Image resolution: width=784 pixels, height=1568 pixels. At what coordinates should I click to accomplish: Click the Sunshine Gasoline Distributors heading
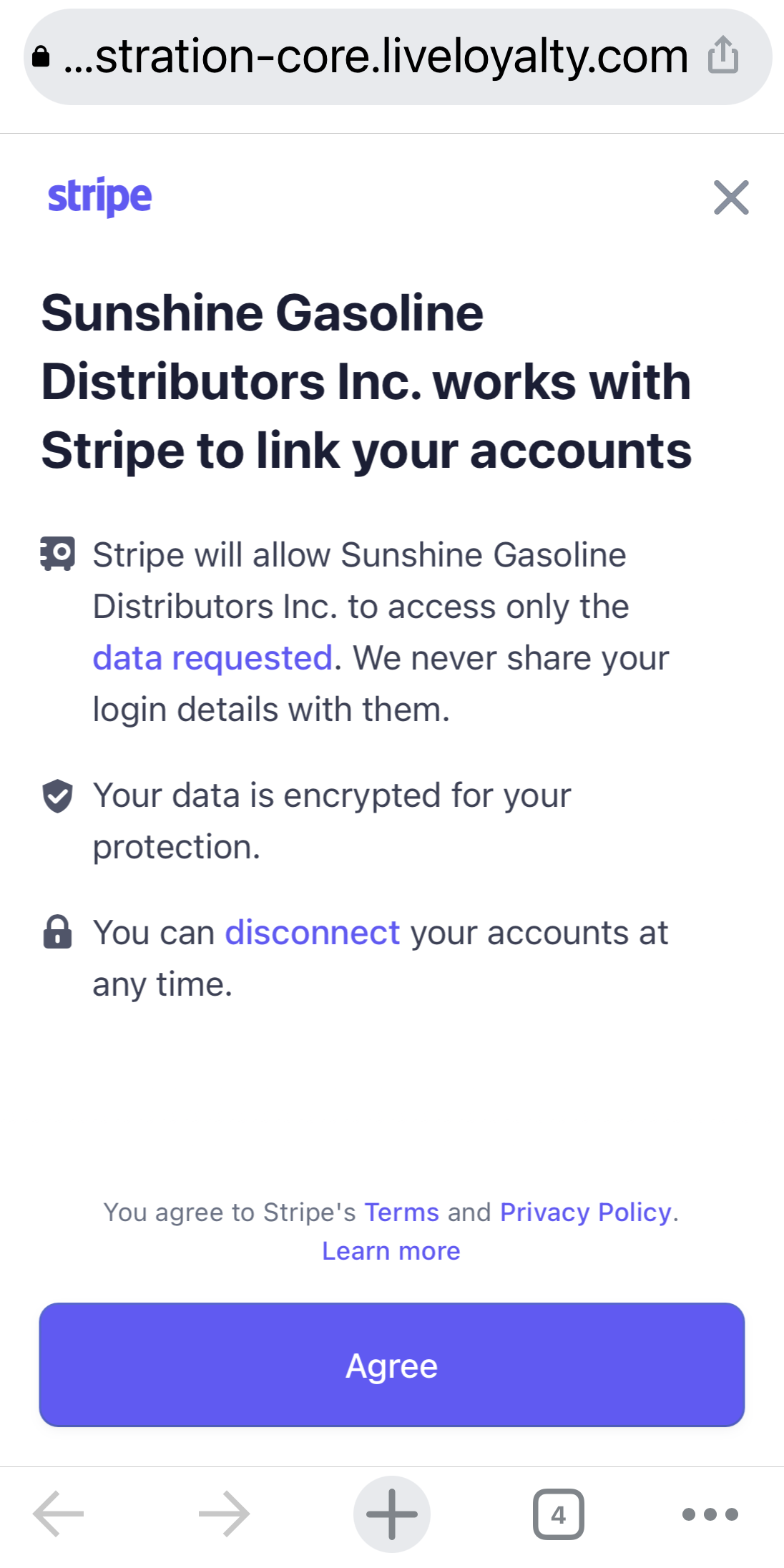[366, 382]
